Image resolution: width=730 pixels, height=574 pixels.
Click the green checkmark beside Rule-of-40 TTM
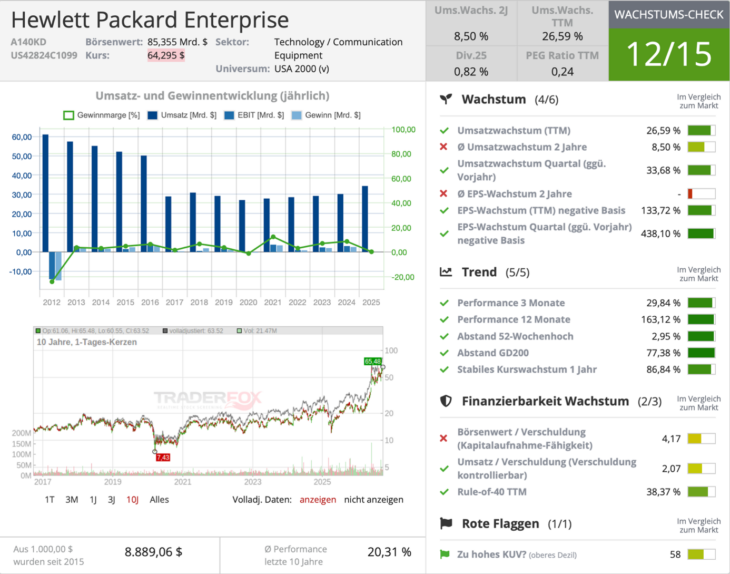444,492
